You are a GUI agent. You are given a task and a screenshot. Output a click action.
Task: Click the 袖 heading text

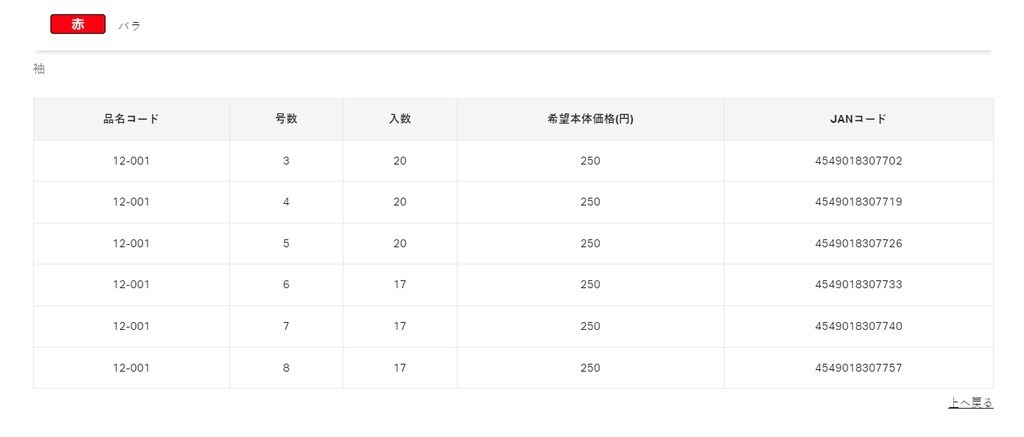click(x=39, y=69)
